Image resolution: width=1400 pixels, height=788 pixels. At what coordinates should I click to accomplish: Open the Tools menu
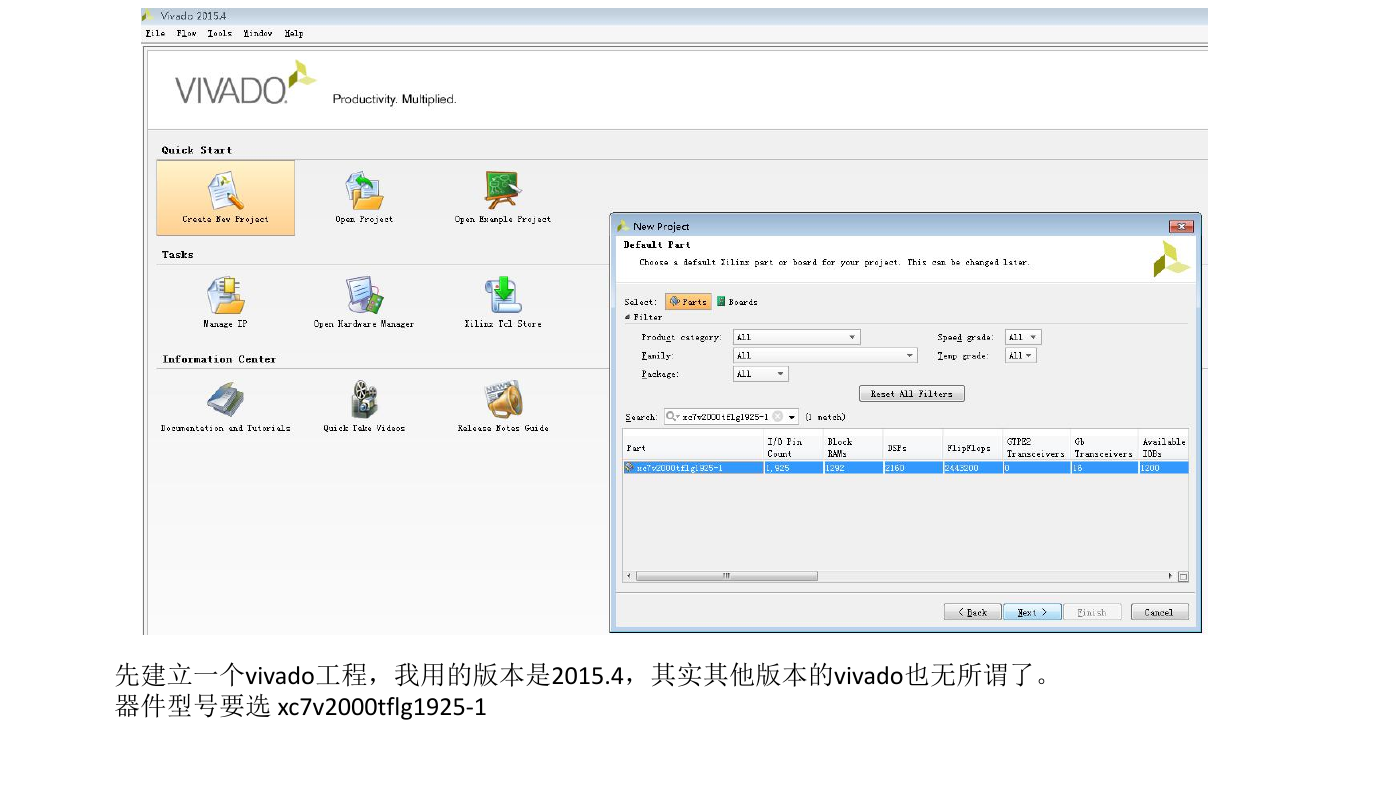click(x=220, y=33)
